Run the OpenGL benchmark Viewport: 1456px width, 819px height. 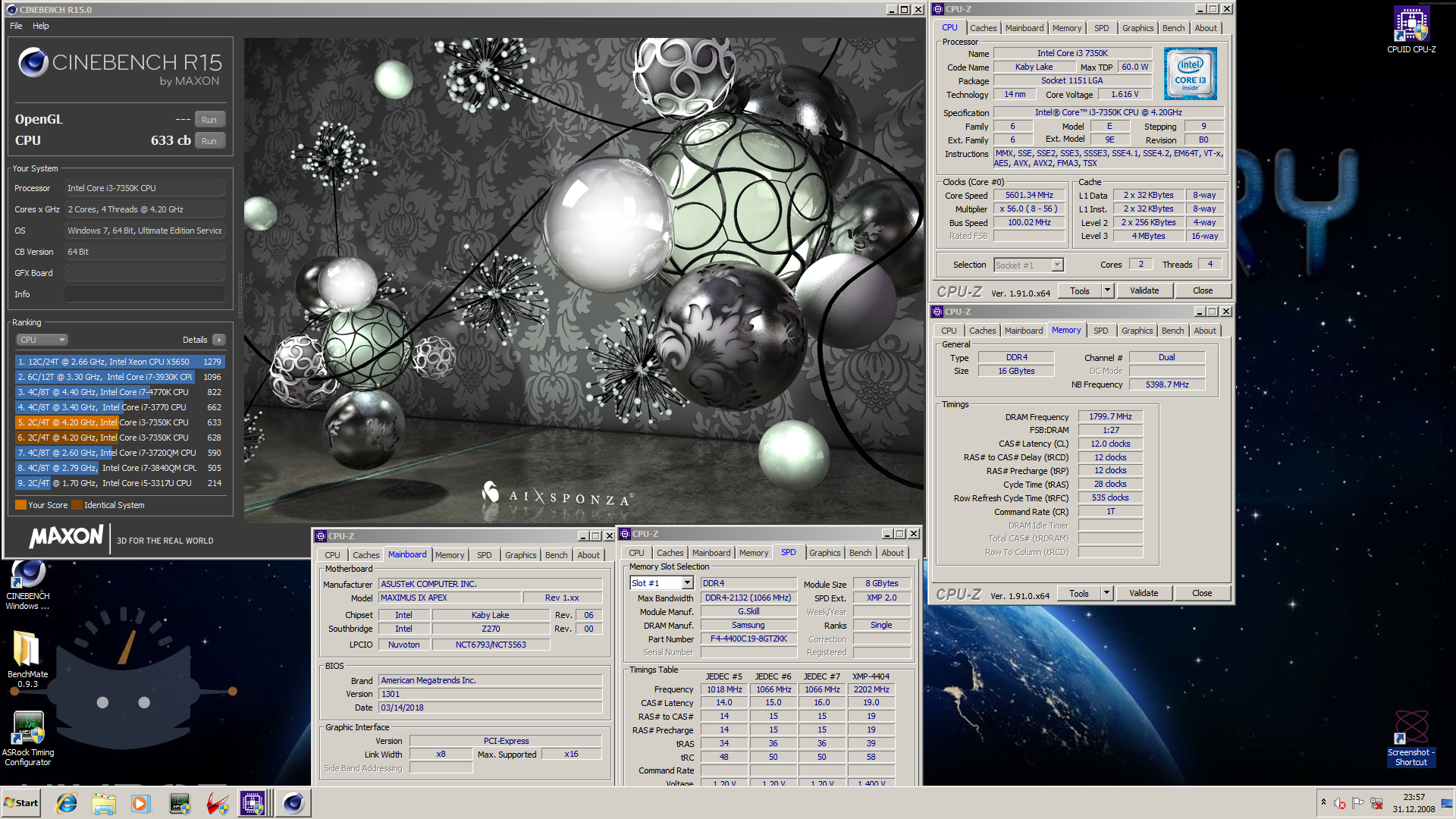209,120
